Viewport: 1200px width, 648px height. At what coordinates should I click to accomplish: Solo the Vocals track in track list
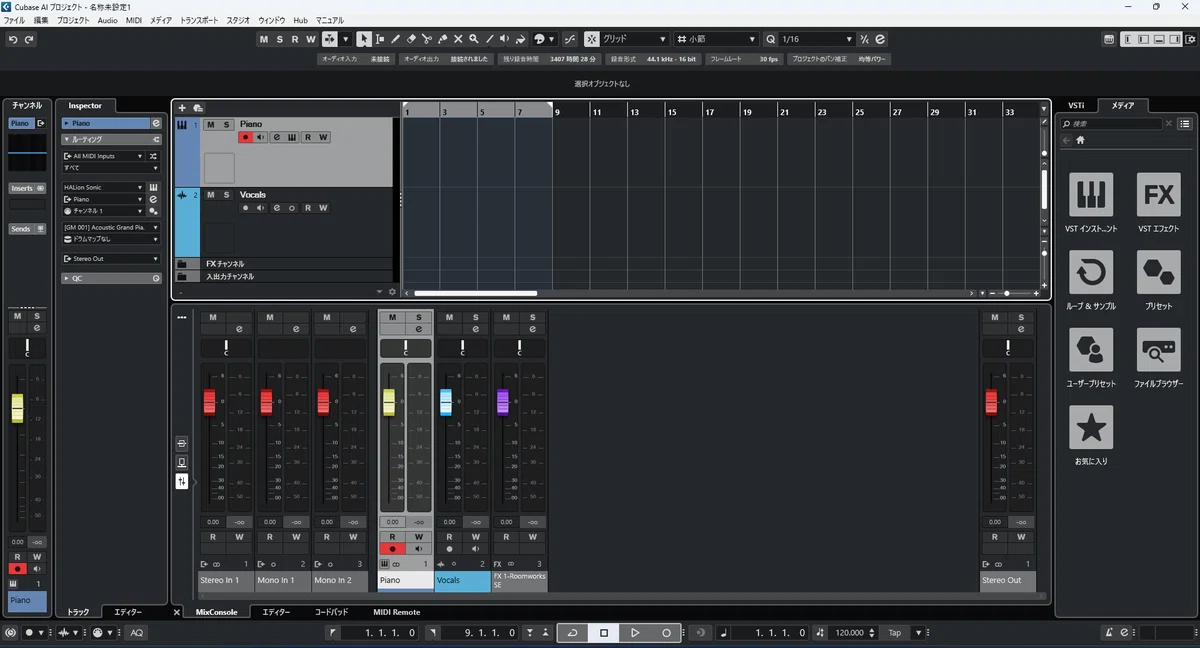pos(227,195)
